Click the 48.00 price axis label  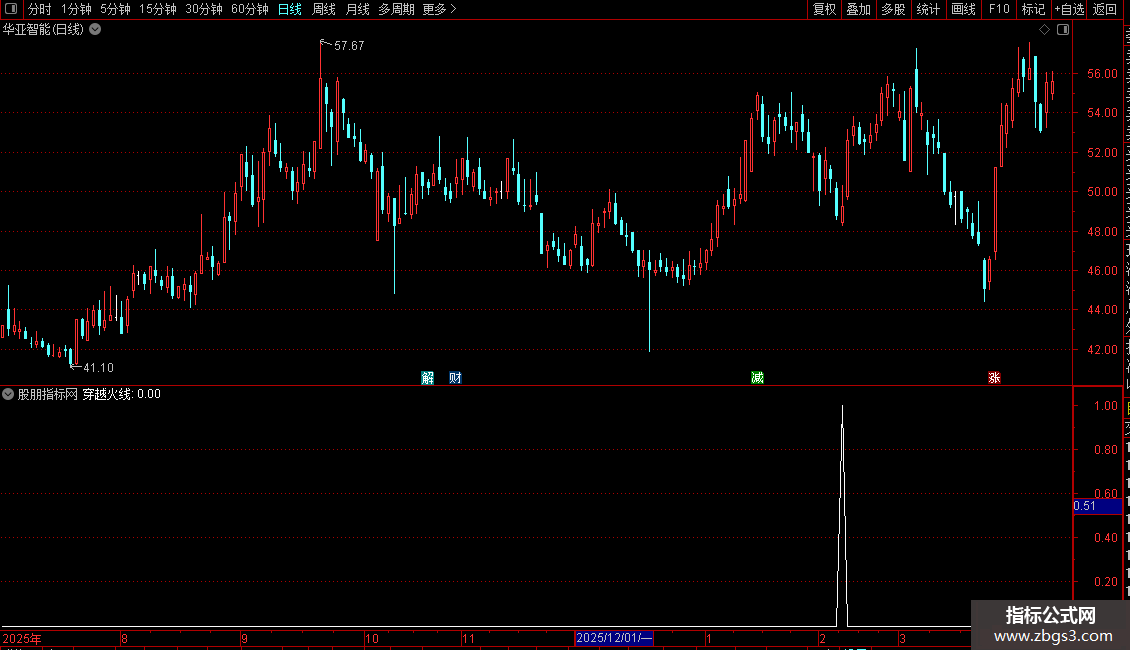[x=1103, y=231]
